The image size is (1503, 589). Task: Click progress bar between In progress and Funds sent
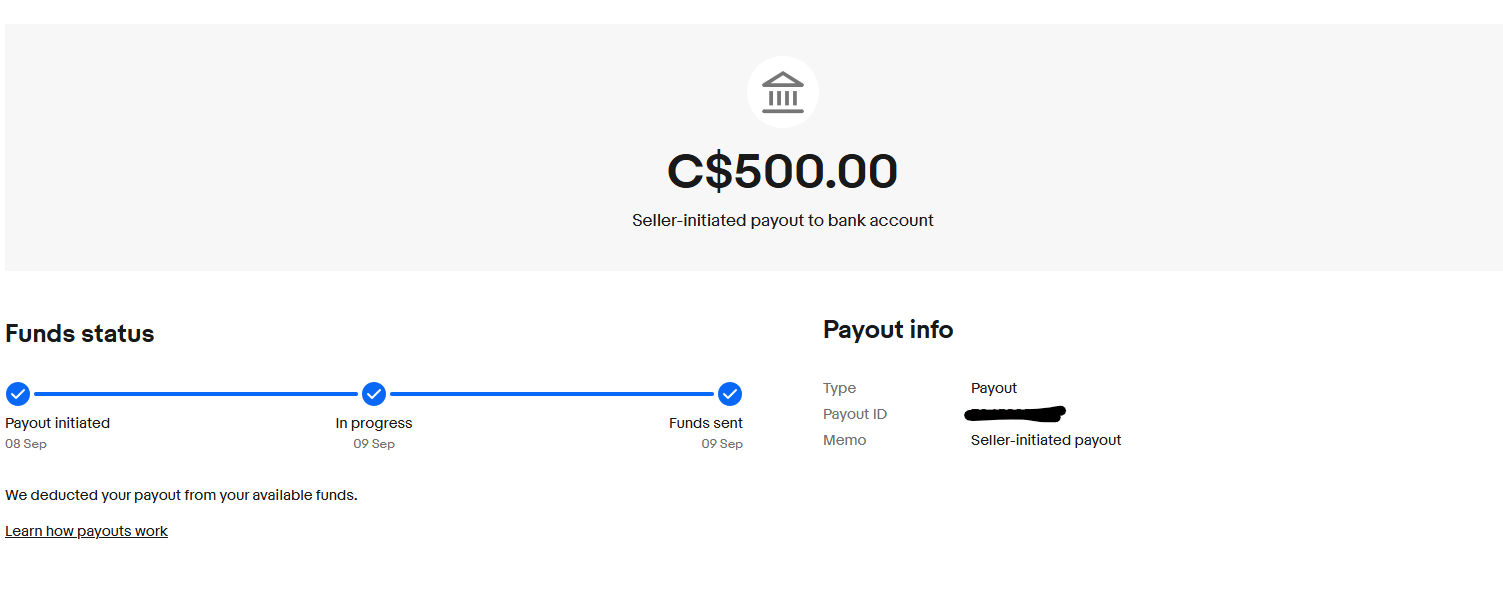click(x=552, y=394)
